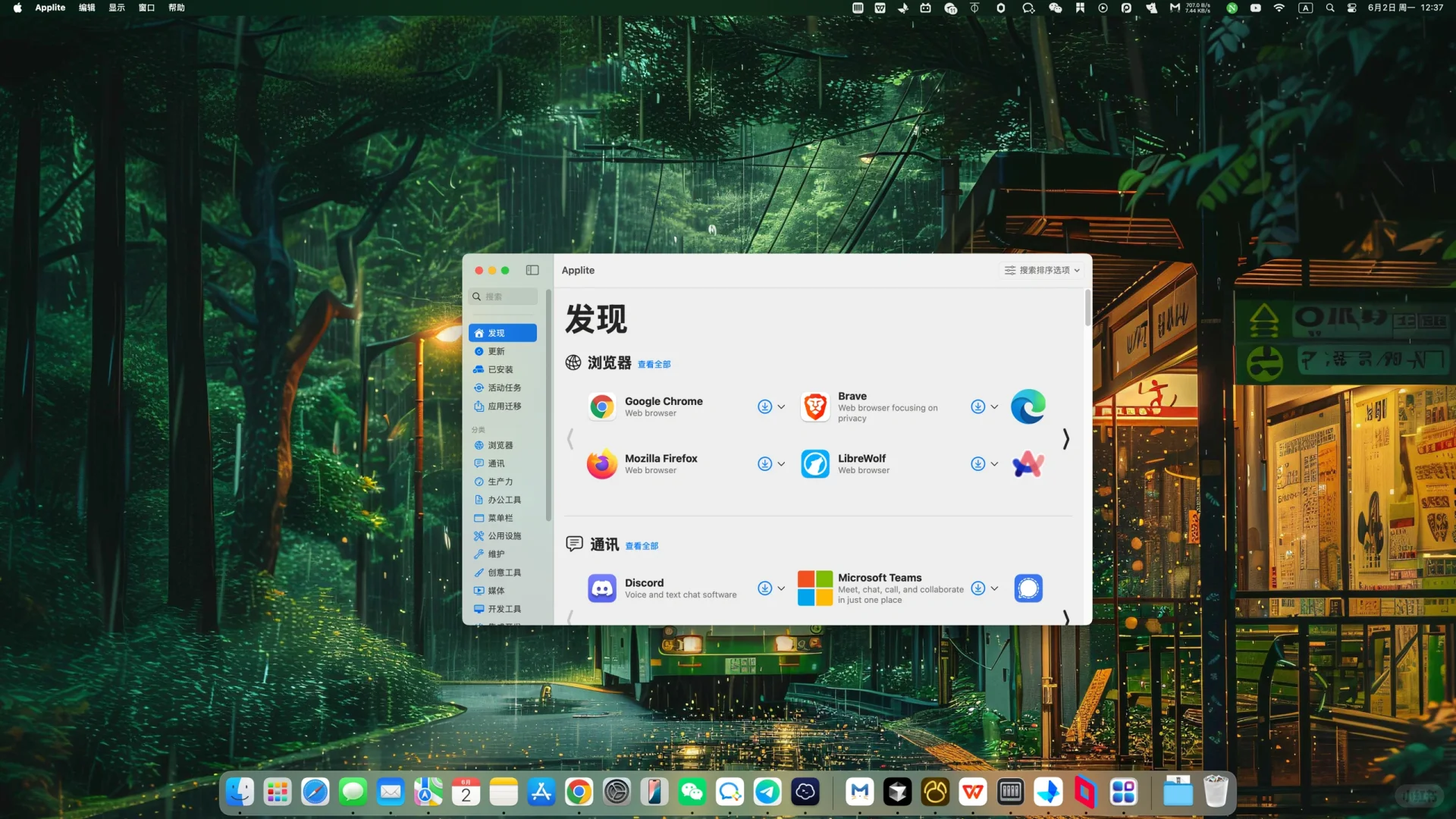The width and height of the screenshot is (1456, 819).
Task: Open the 搜索排序选项 dropdown
Action: pos(1040,270)
